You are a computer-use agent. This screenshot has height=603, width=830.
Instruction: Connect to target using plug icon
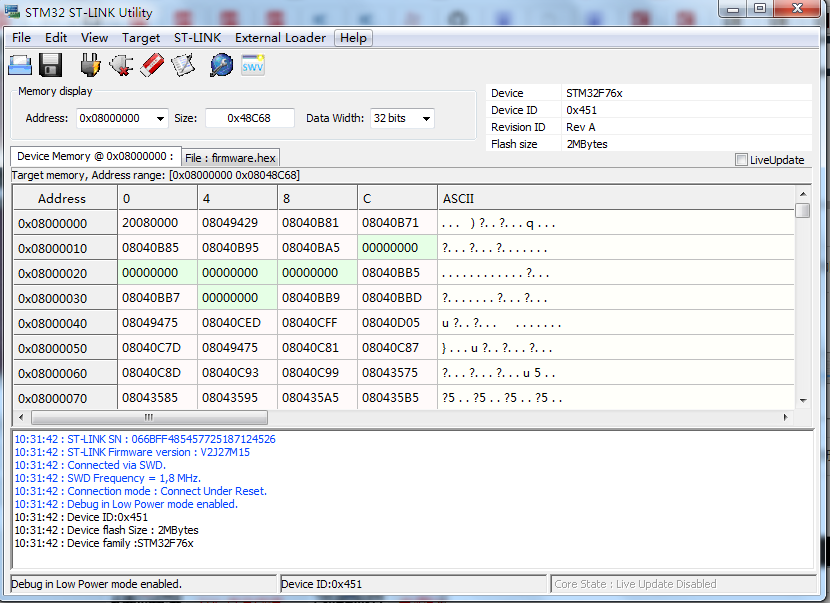(91, 66)
